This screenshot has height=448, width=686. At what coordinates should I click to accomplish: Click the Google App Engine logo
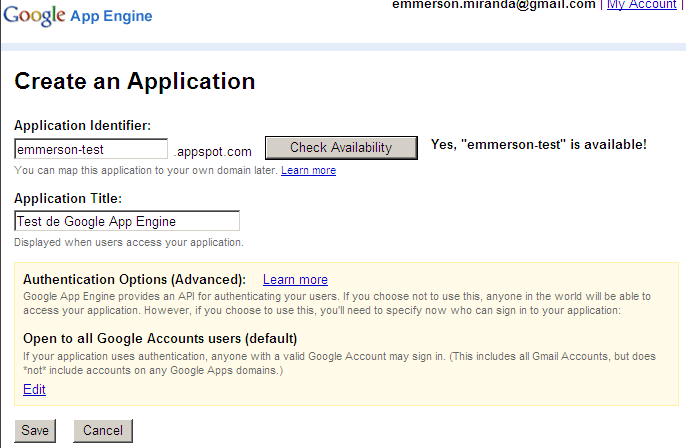(78, 16)
